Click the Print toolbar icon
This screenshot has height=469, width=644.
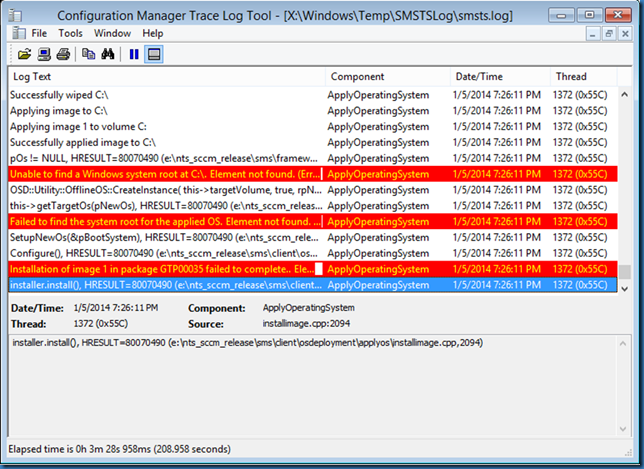63,54
